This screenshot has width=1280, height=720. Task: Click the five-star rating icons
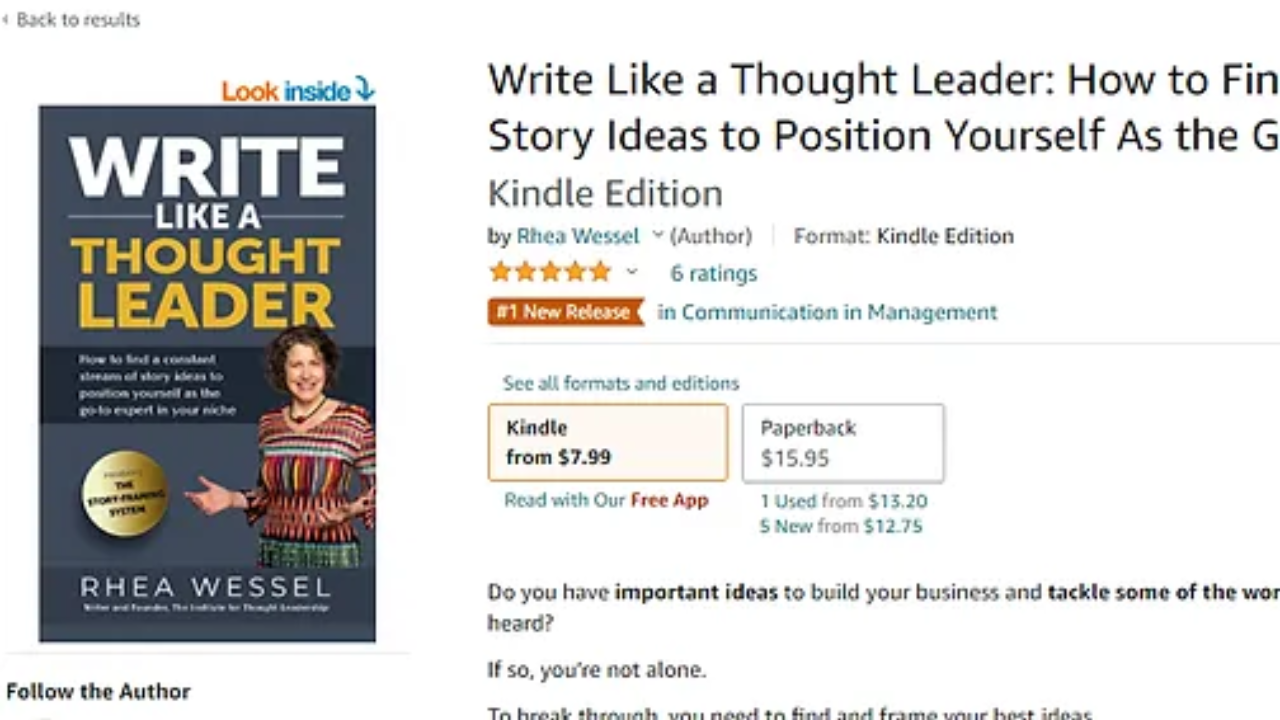[549, 272]
